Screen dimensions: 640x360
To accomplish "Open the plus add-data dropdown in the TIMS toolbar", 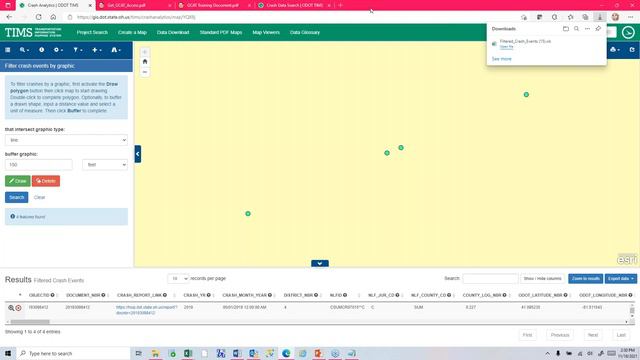I will (97, 50).
